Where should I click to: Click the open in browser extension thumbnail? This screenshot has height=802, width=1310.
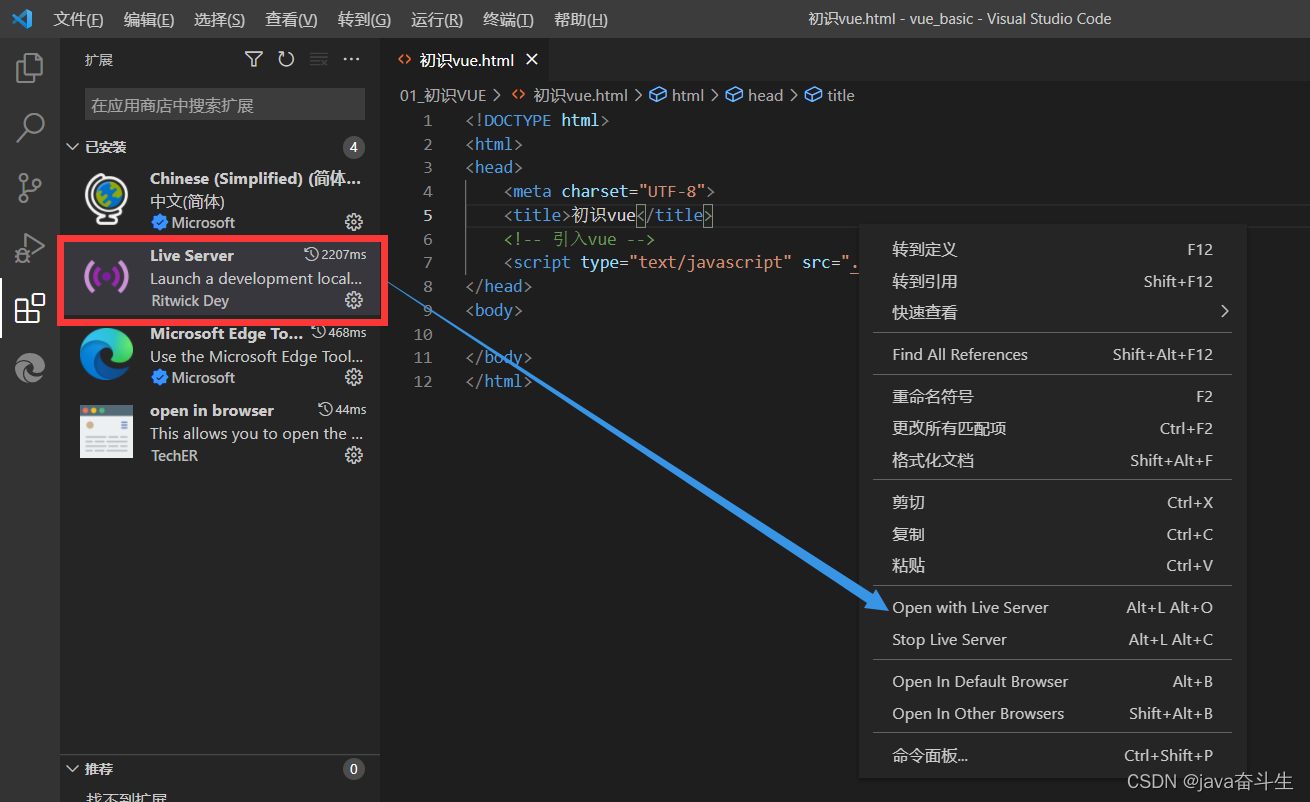click(107, 431)
